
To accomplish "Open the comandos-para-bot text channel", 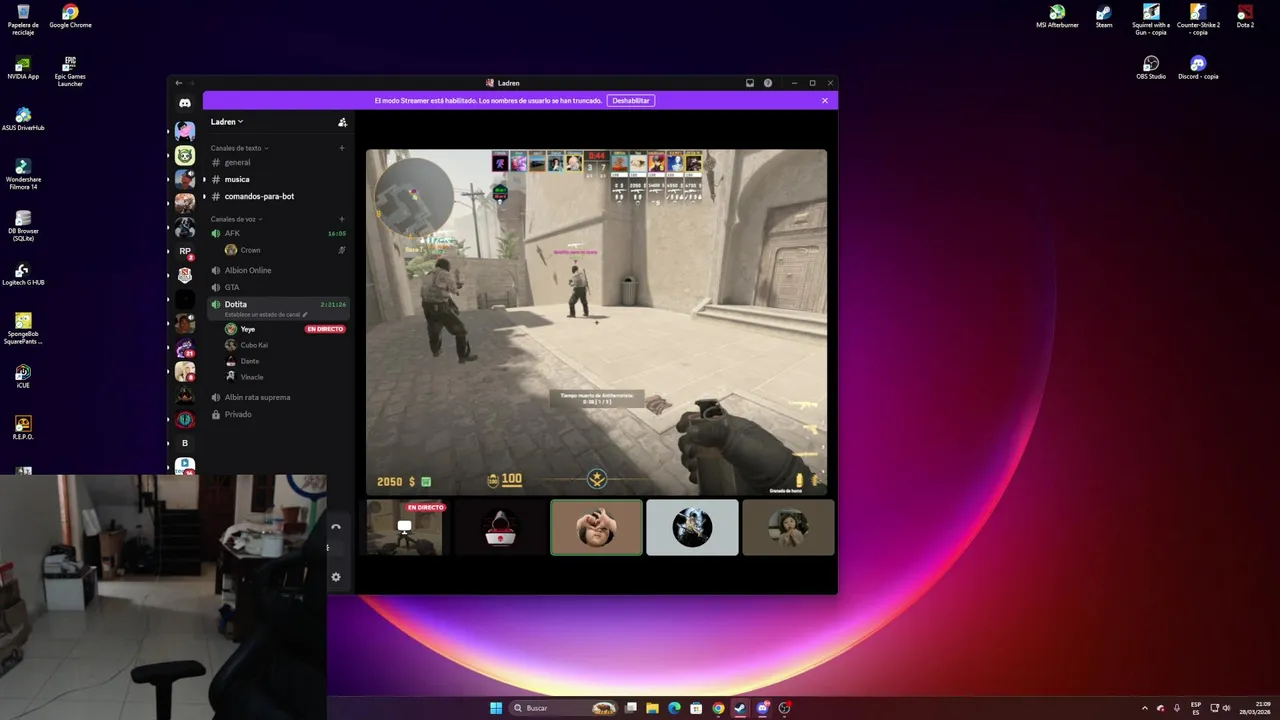I will pyautogui.click(x=278, y=196).
